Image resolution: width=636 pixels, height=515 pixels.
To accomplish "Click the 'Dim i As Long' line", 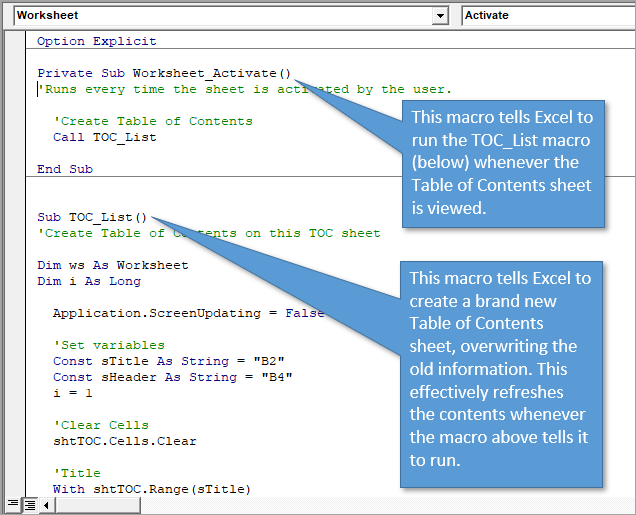I will 89,281.
